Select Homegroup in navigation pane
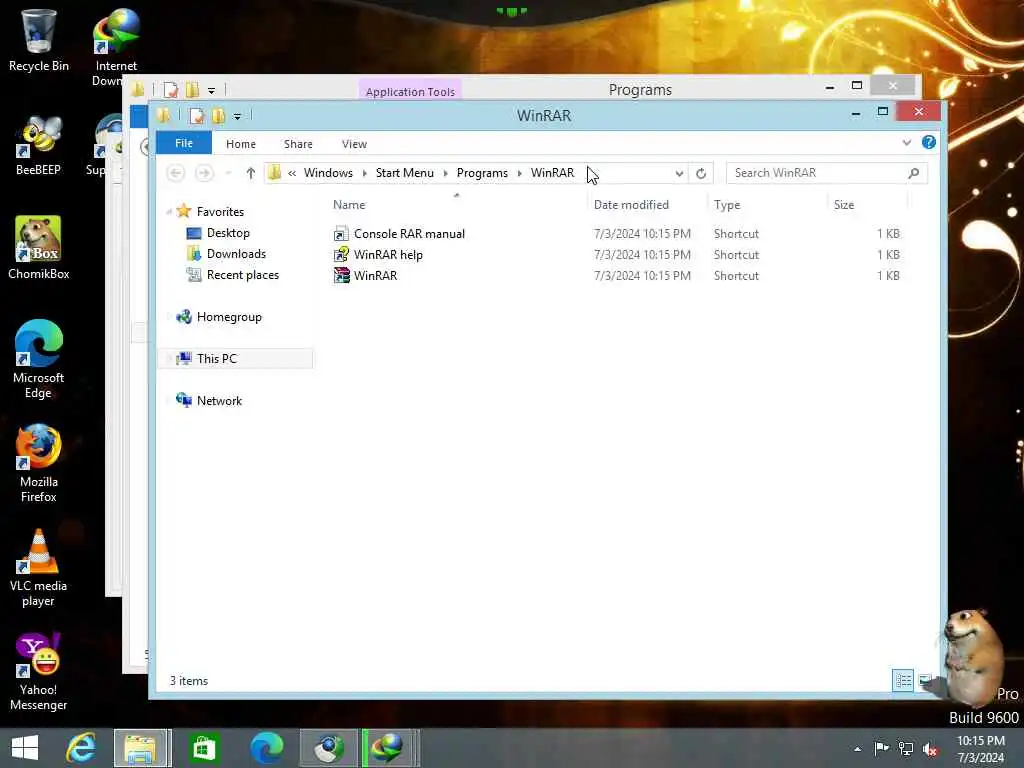This screenshot has width=1024, height=768. [229, 317]
